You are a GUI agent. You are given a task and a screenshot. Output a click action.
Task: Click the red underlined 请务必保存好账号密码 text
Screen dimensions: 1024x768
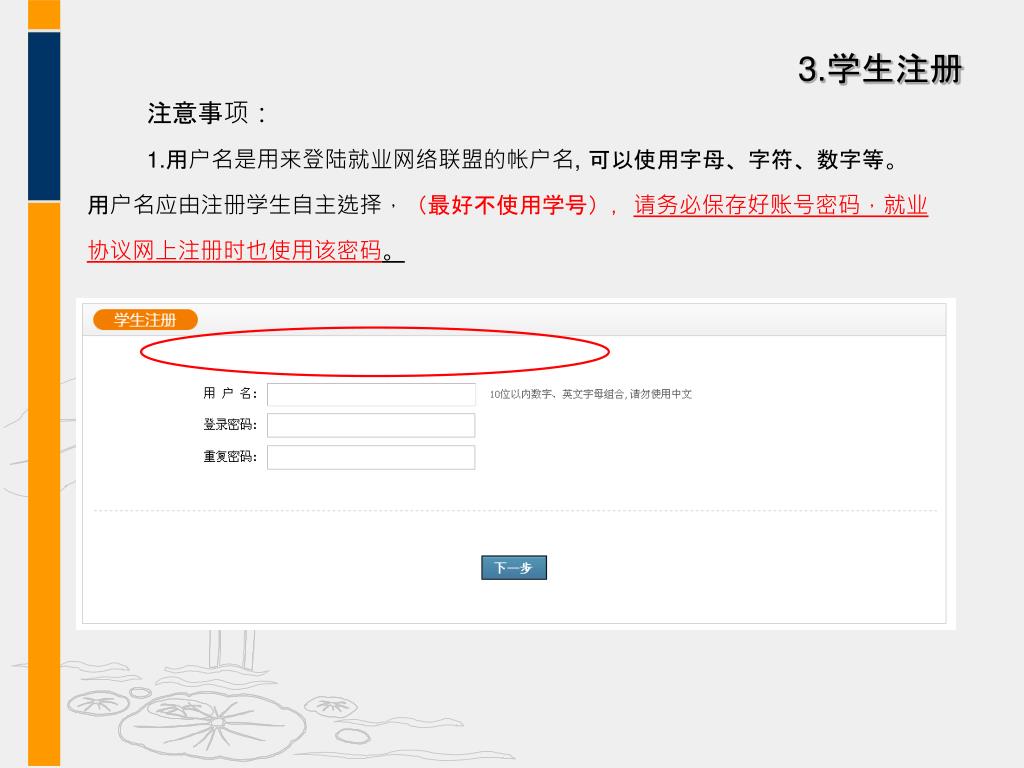coord(746,205)
